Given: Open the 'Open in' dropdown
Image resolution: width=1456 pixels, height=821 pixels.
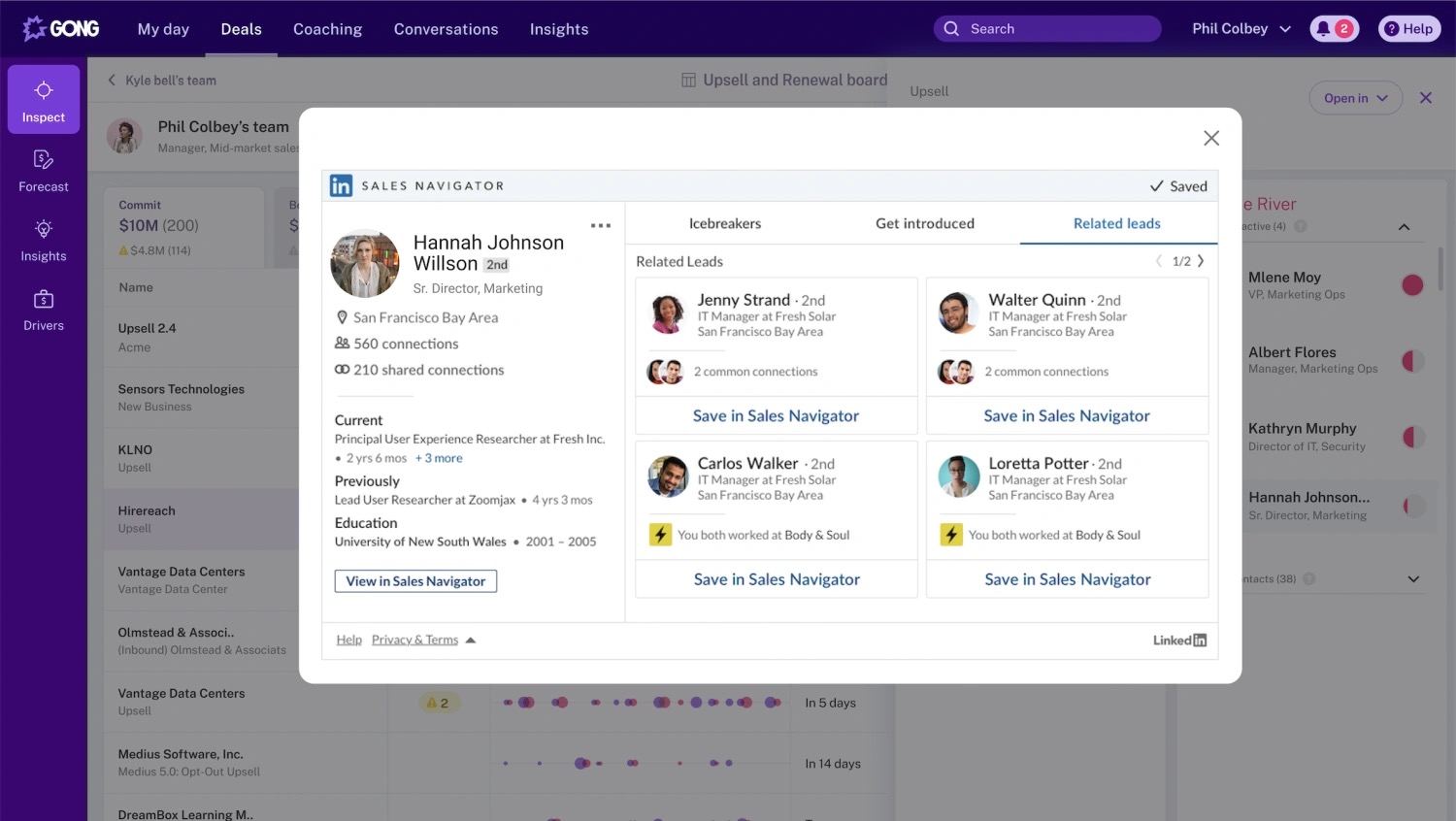Looking at the screenshot, I should (1355, 98).
